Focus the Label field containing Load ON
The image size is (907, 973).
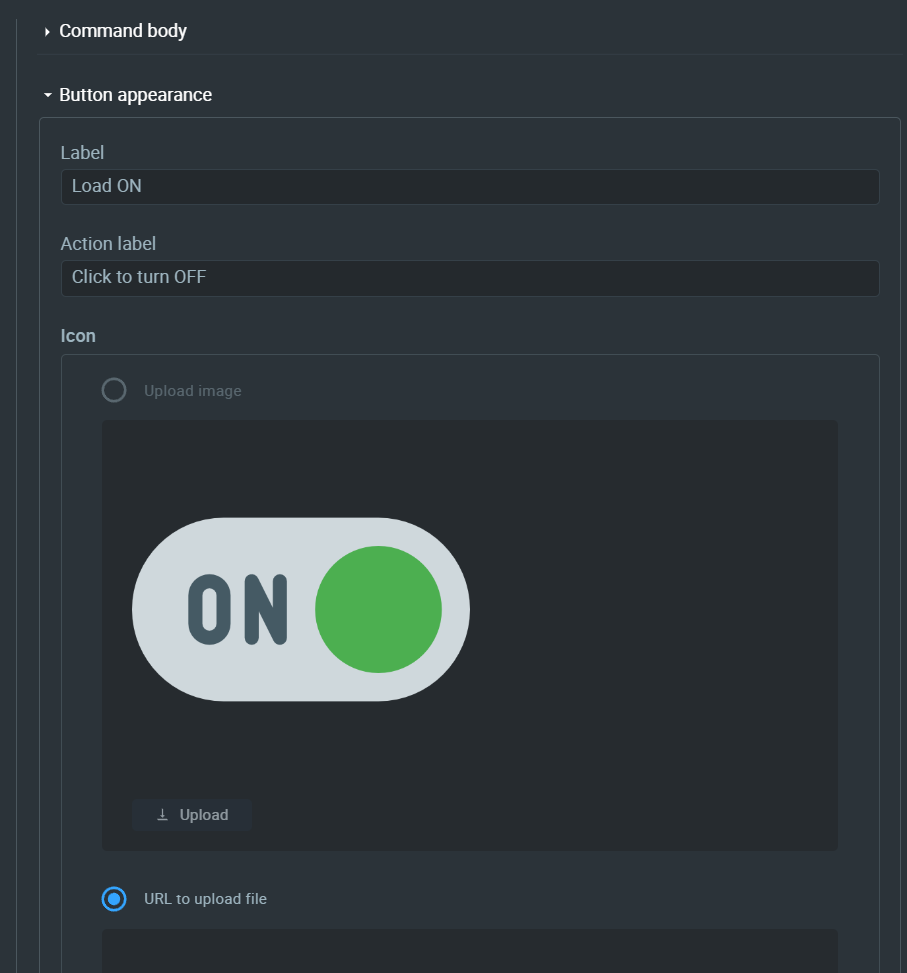click(x=470, y=187)
